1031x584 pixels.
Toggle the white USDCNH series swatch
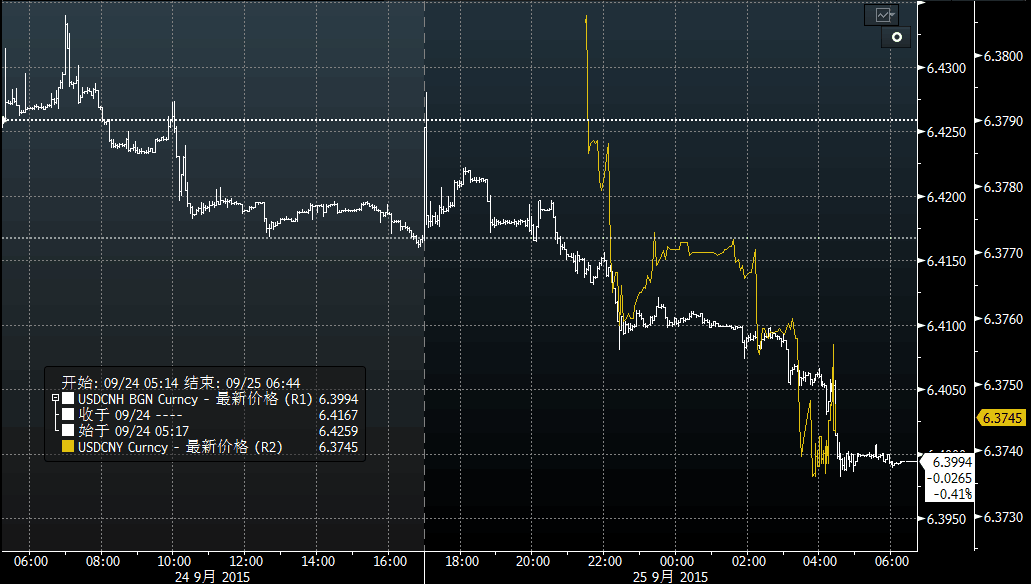(67, 398)
